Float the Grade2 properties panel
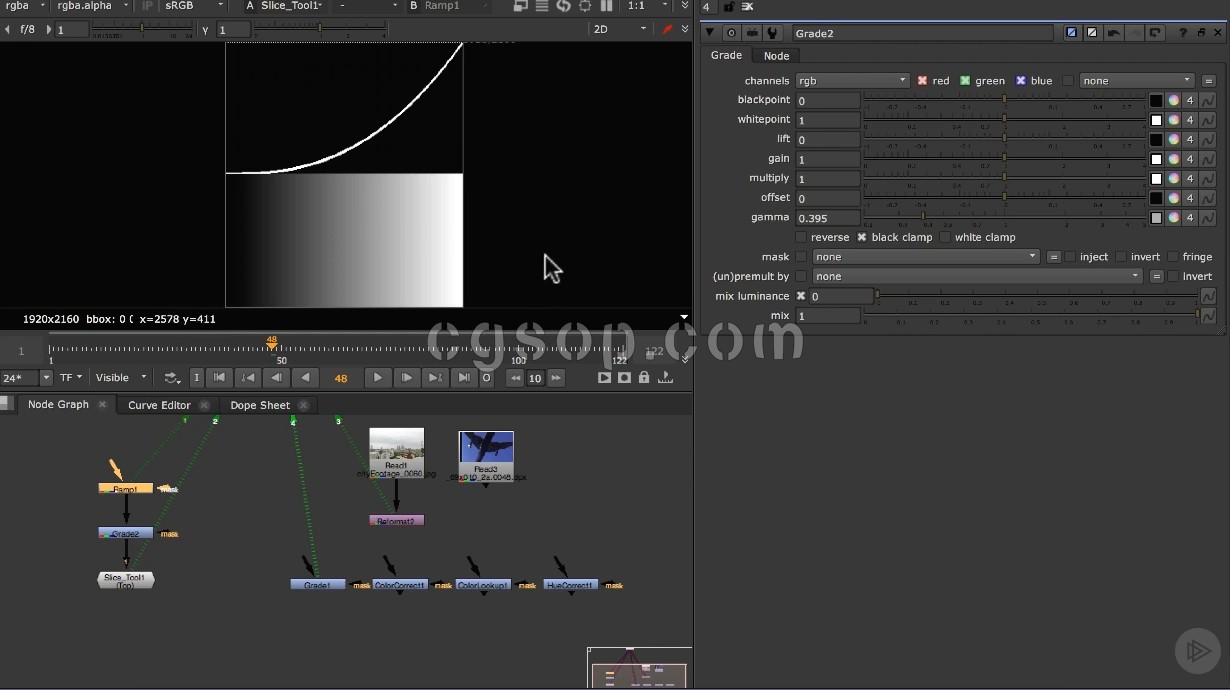This screenshot has width=1230, height=690. point(1201,33)
